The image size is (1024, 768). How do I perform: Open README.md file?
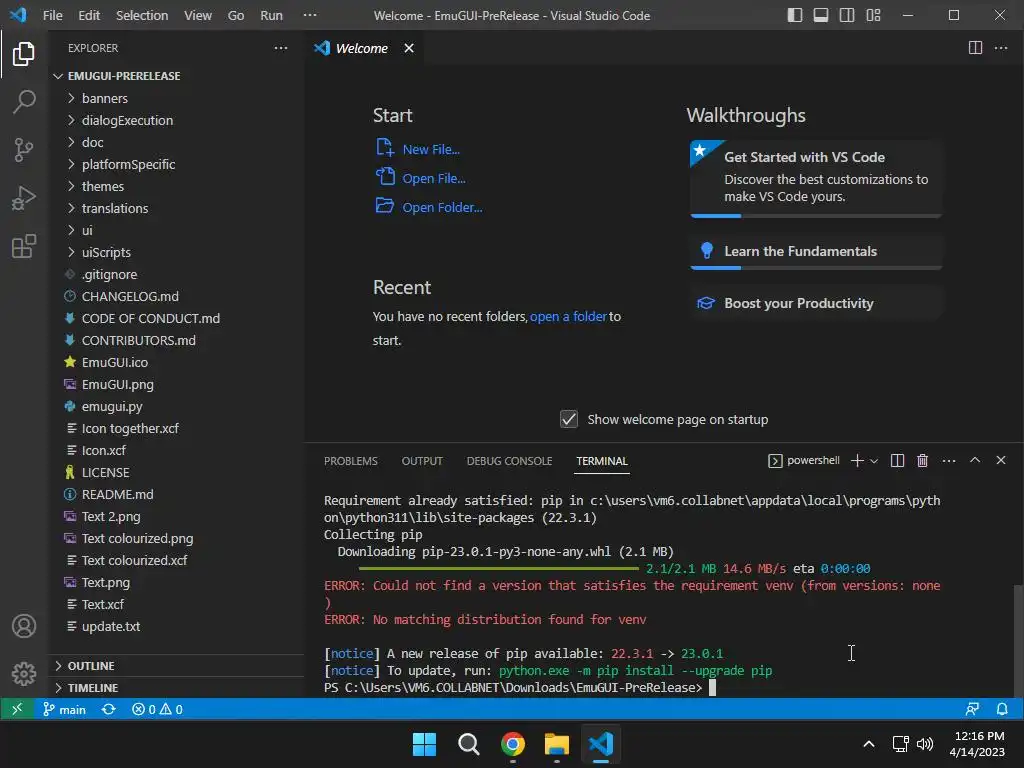point(117,494)
